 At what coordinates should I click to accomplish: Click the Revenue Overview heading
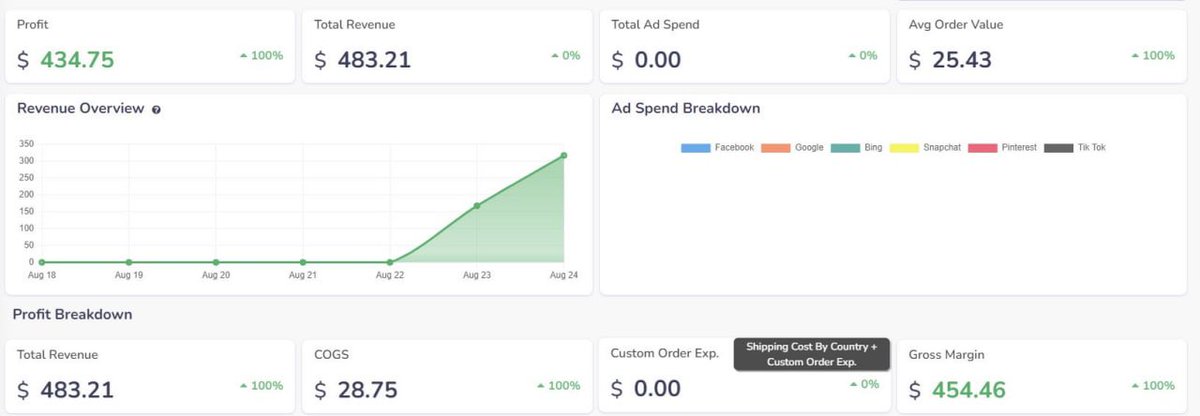pyautogui.click(x=81, y=108)
